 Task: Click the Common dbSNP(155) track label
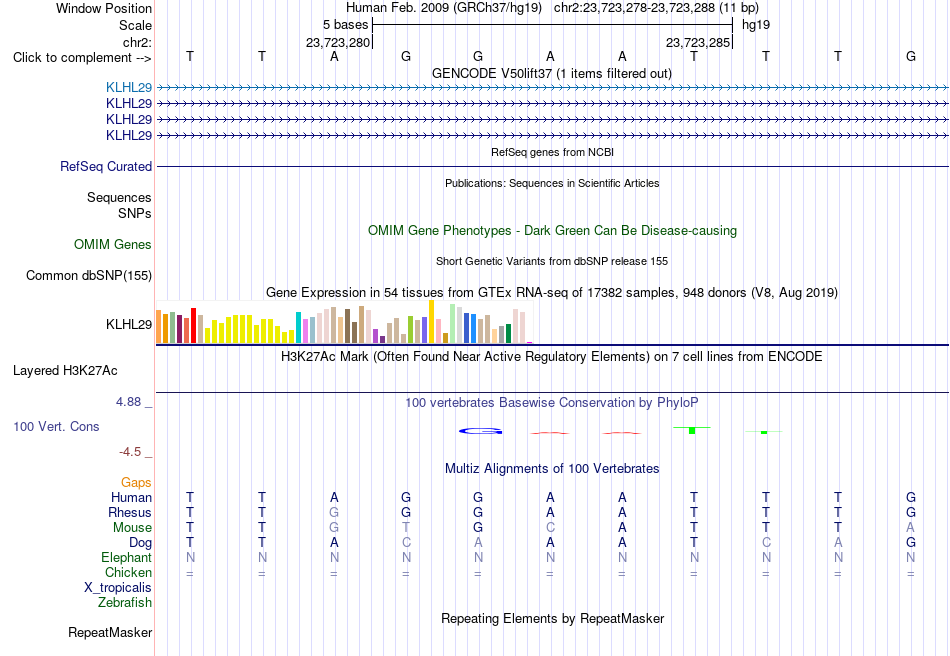(88, 276)
